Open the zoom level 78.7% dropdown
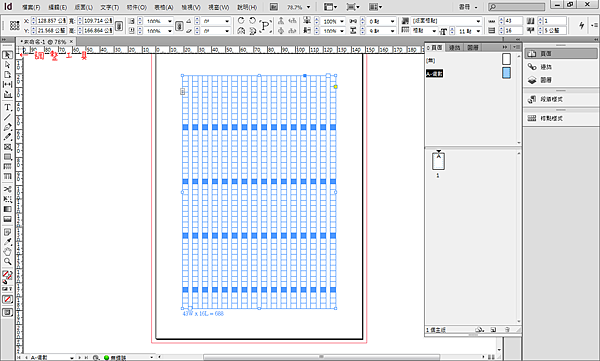The image size is (600, 361). point(308,7)
